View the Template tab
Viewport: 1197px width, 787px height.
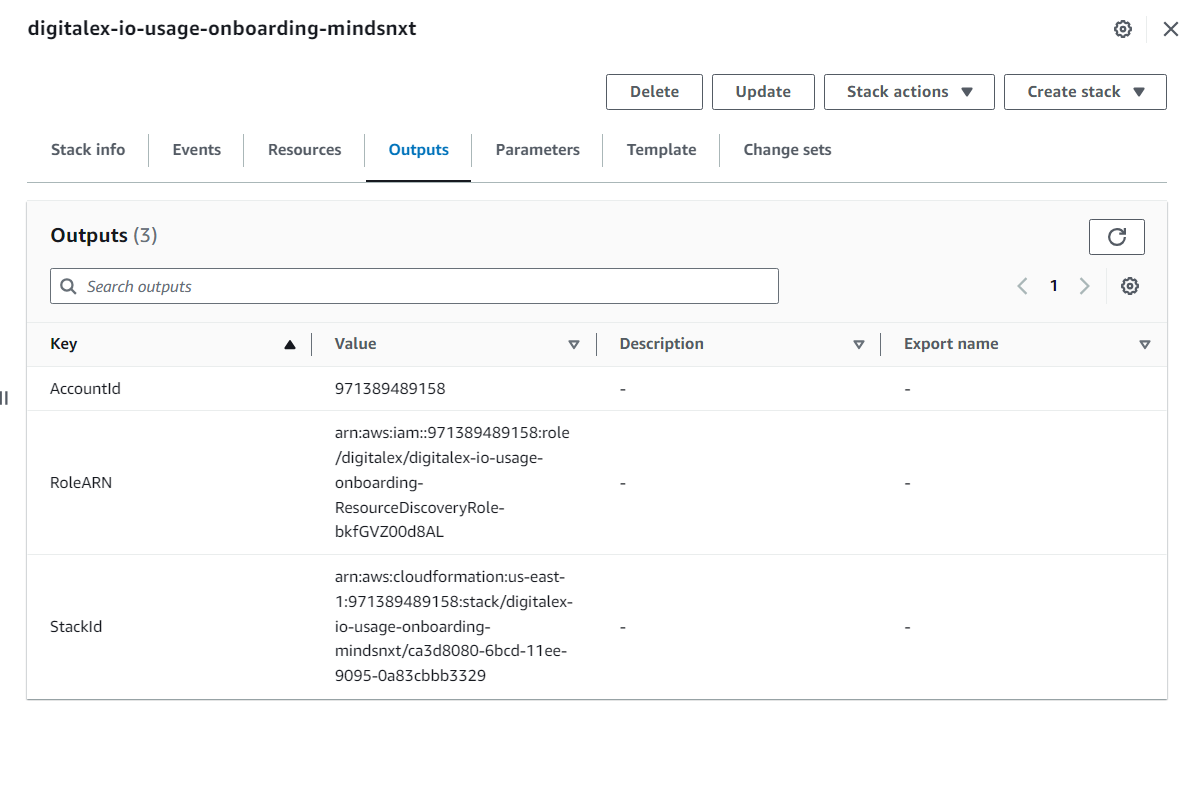661,150
